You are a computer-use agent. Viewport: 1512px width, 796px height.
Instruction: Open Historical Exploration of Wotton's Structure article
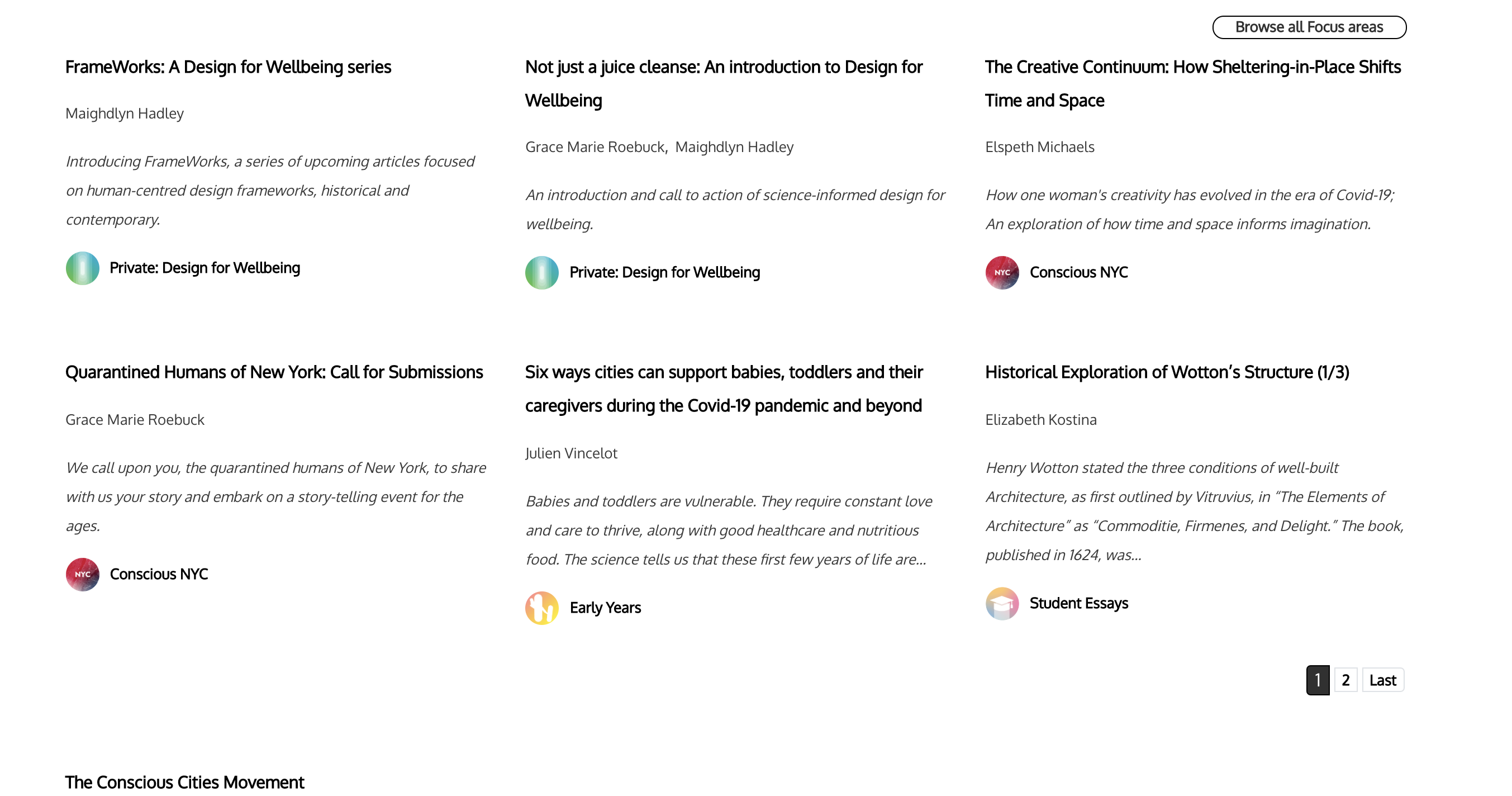(x=1166, y=372)
